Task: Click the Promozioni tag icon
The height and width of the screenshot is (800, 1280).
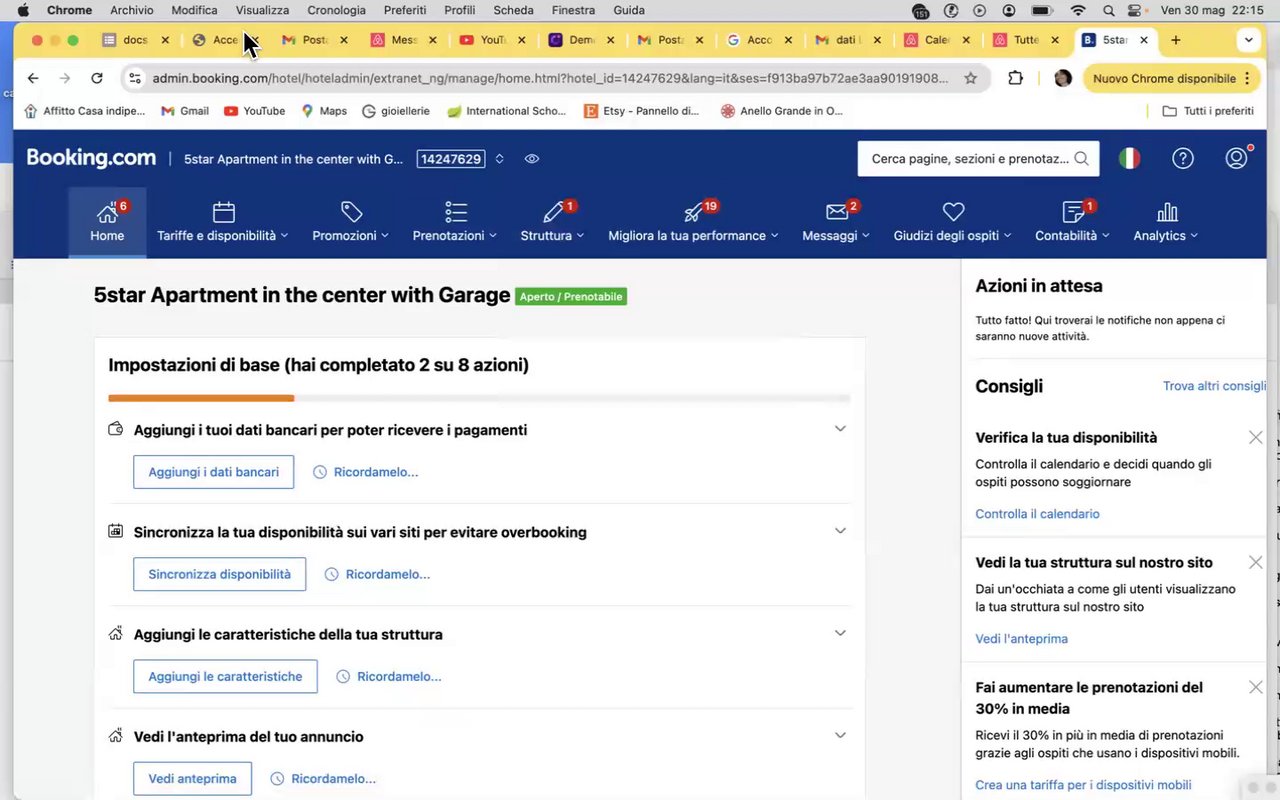Action: (x=351, y=212)
